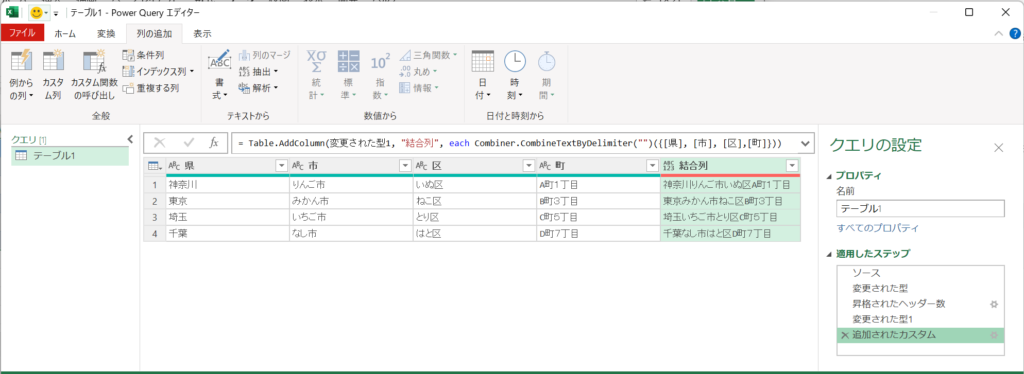Open the 解析 parse tool
1024x374 pixels.
[x=259, y=87]
